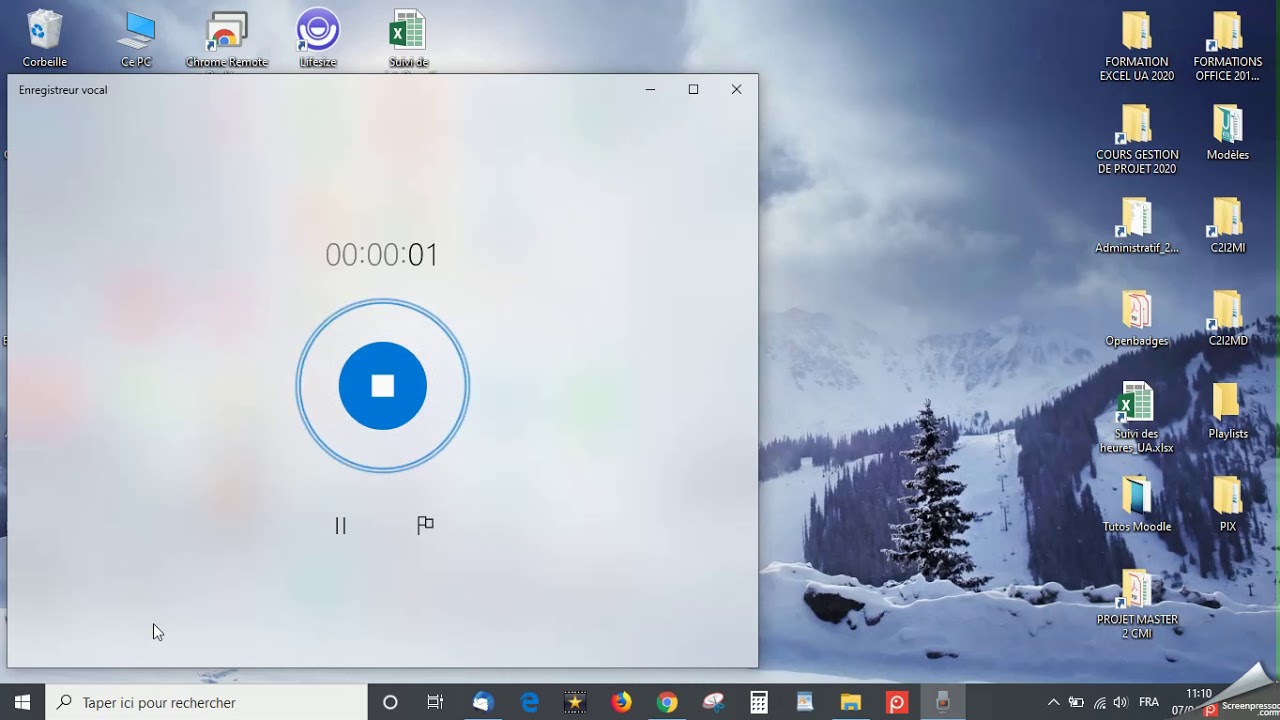Select the COURS GESTION DE PROJET 2020 folder
The width and height of the screenshot is (1280, 720).
tap(1137, 139)
